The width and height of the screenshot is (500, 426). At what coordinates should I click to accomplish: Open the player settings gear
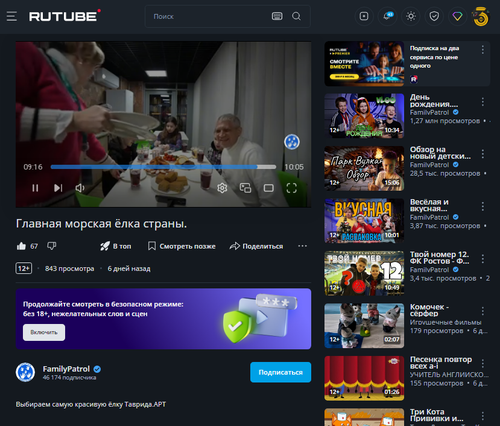222,188
